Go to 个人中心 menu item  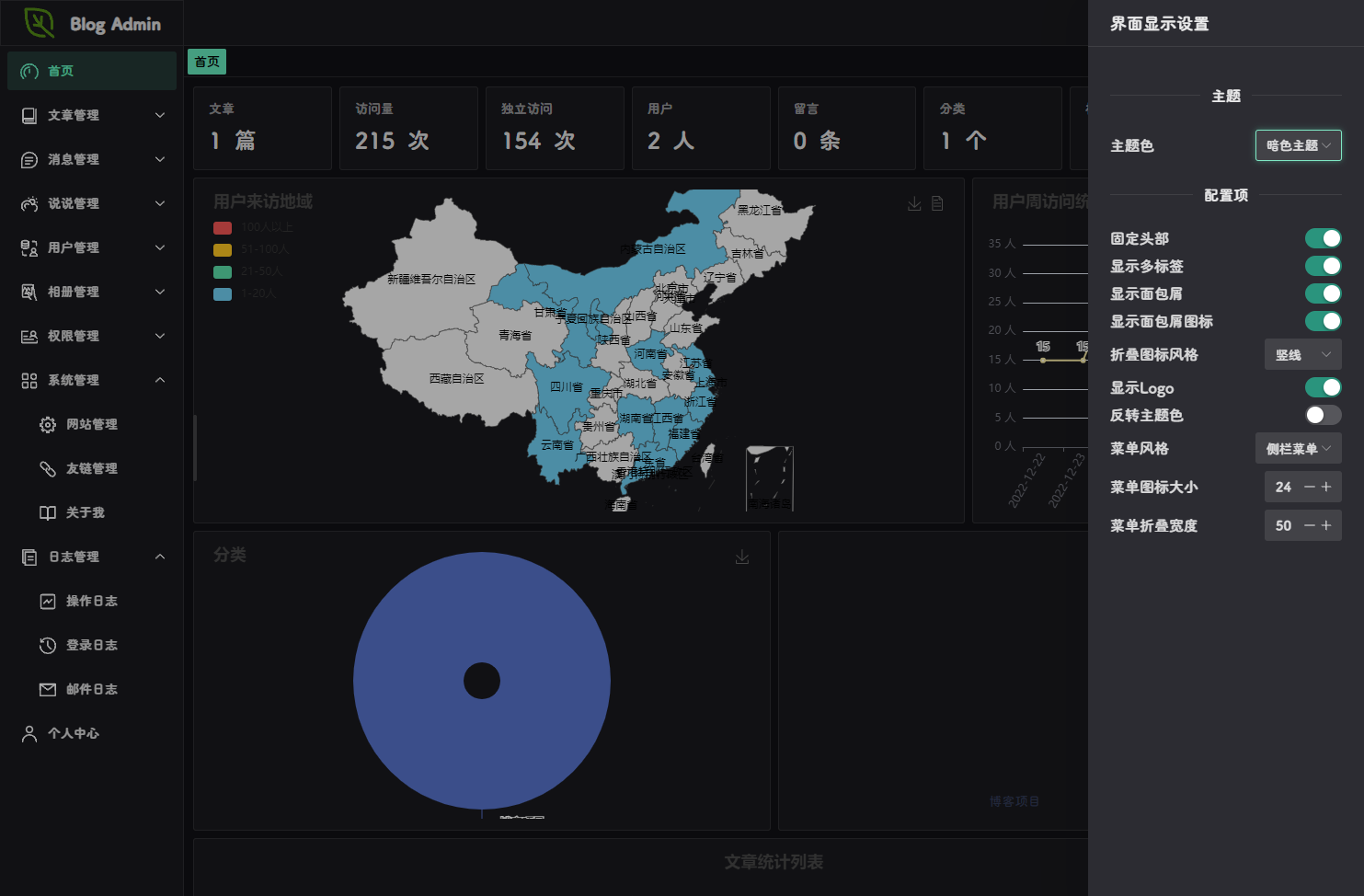(92, 733)
